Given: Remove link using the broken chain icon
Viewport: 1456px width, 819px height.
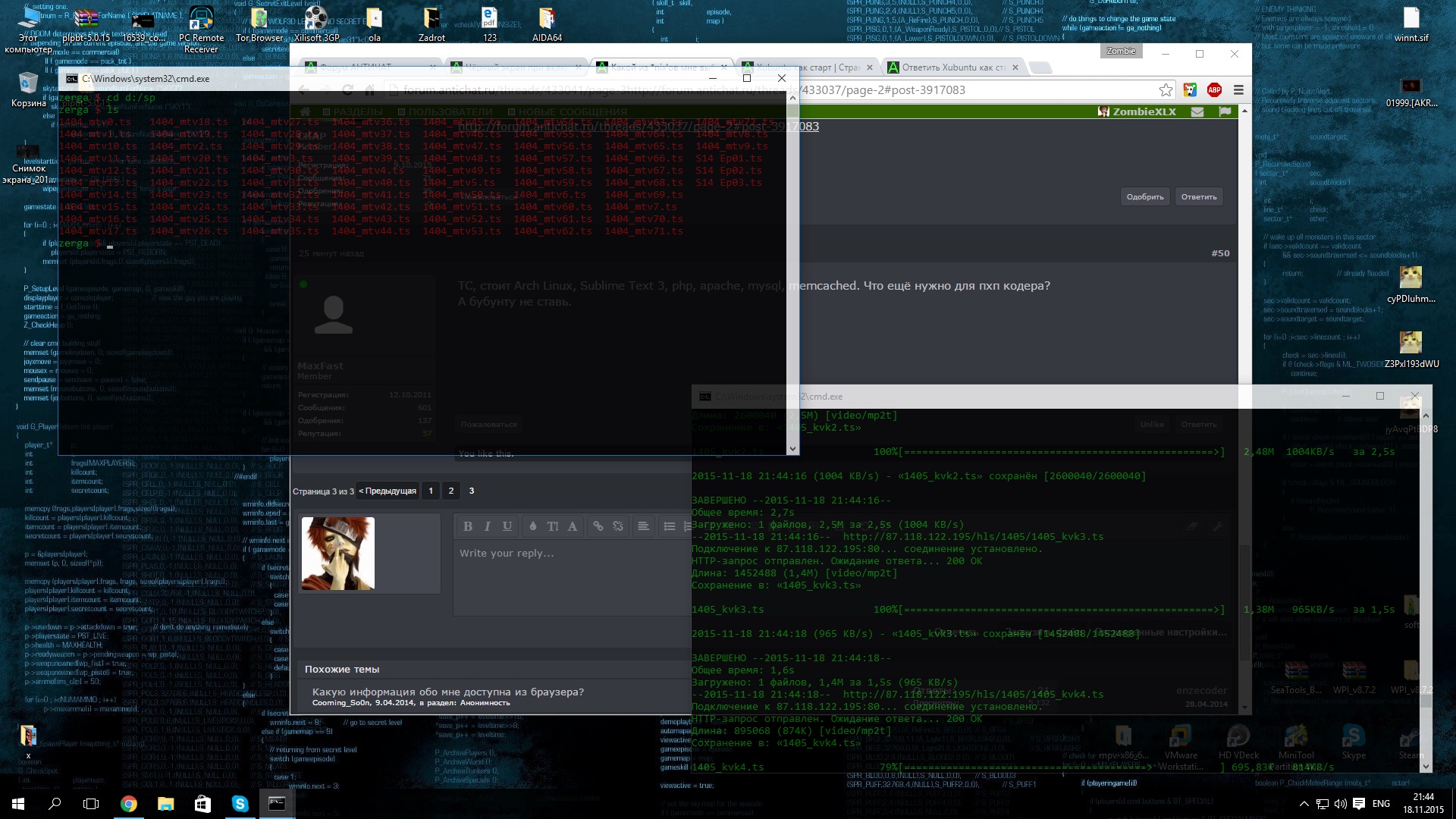Looking at the screenshot, I should click(x=618, y=526).
